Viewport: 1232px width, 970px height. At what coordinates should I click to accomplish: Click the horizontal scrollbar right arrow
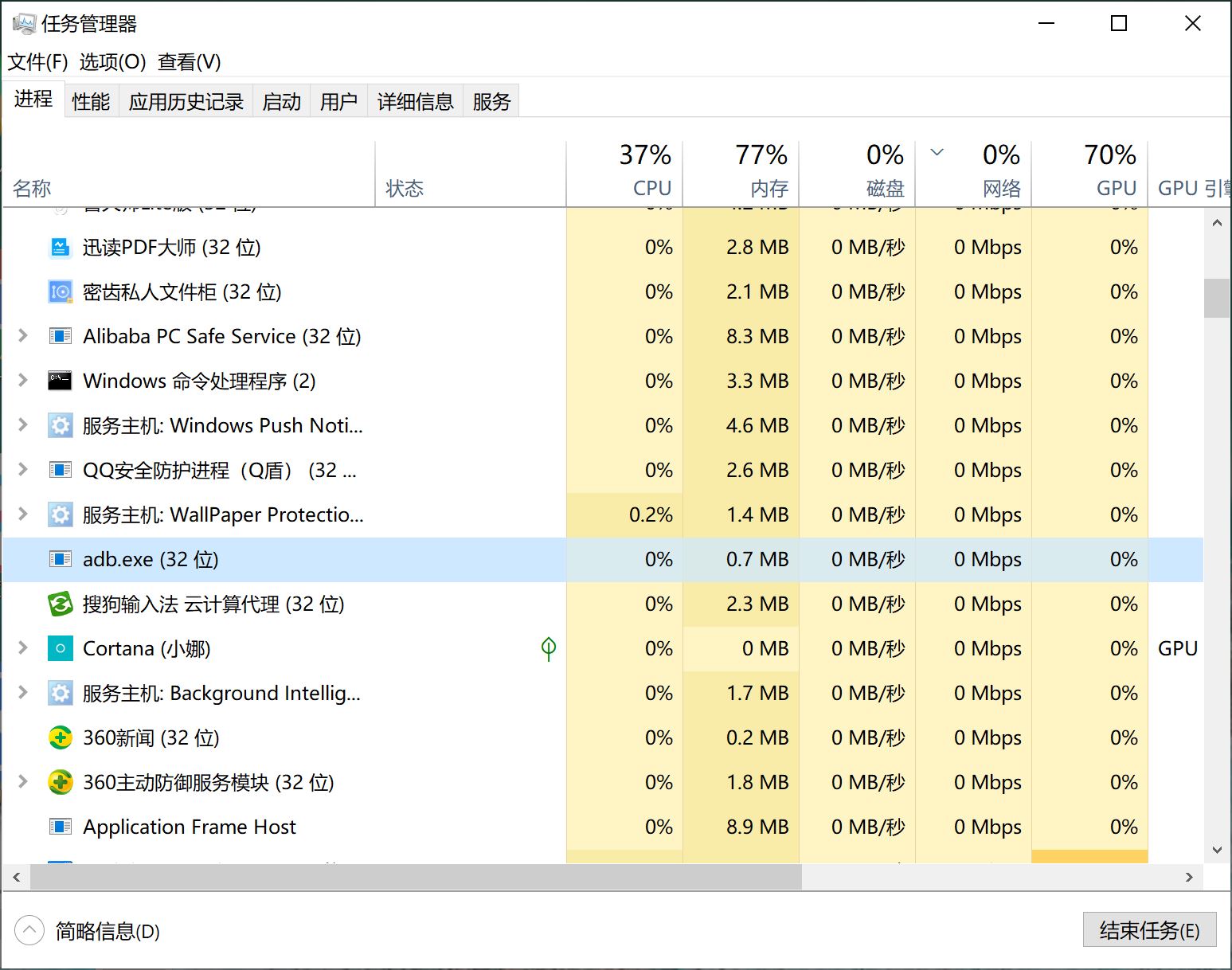tap(1189, 877)
